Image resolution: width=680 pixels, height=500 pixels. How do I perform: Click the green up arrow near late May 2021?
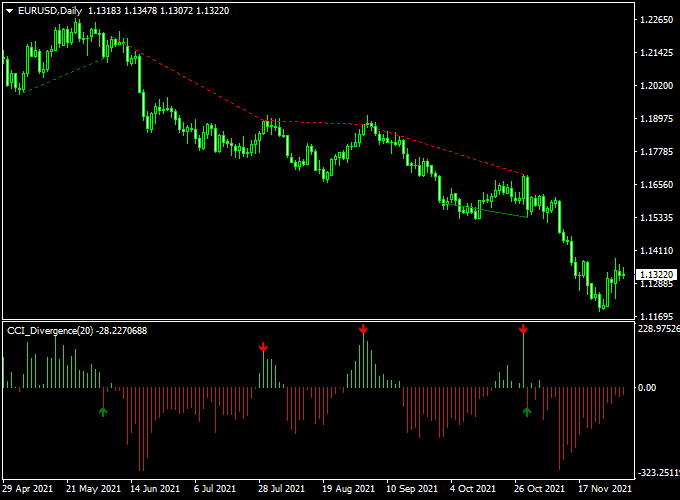click(103, 412)
